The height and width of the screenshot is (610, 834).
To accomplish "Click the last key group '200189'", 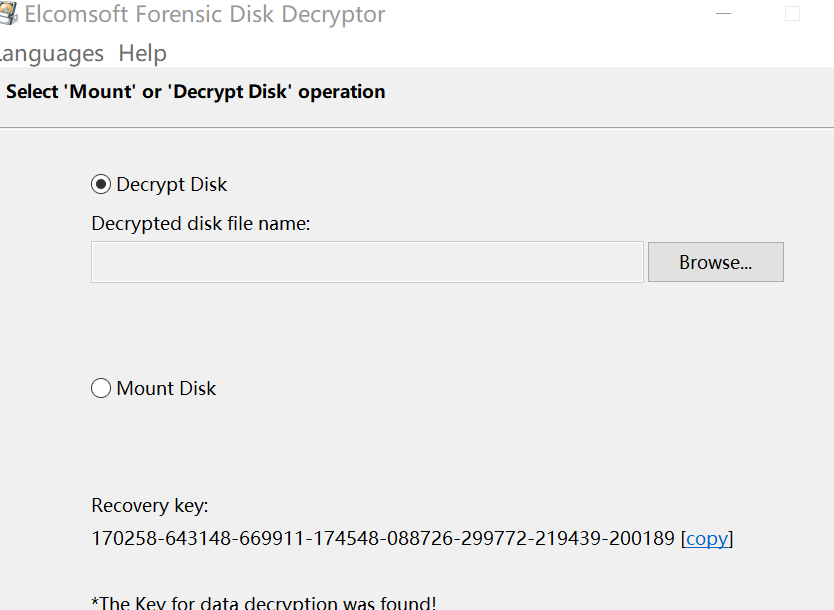I will [647, 539].
